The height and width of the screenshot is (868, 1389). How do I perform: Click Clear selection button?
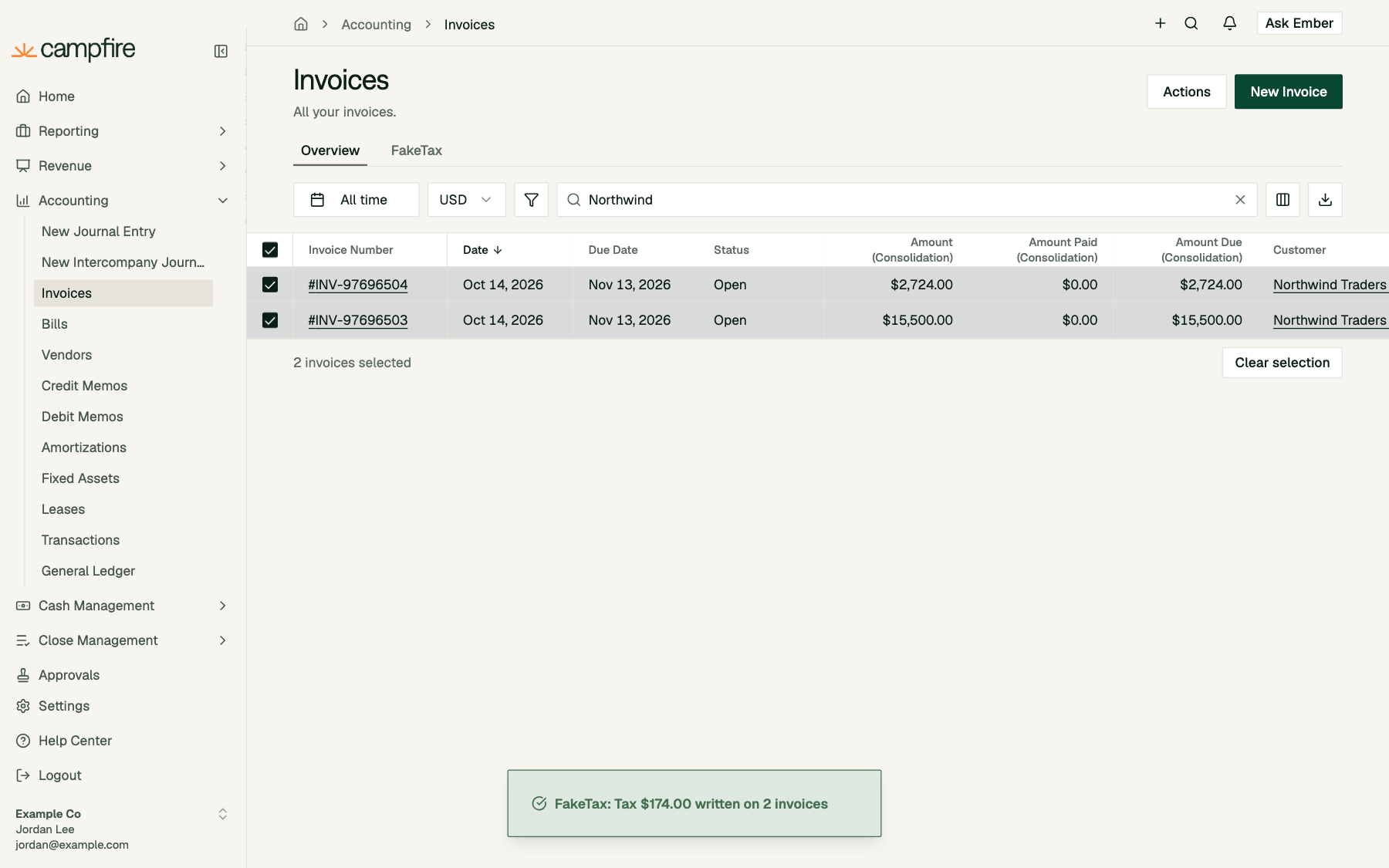tap(1283, 363)
